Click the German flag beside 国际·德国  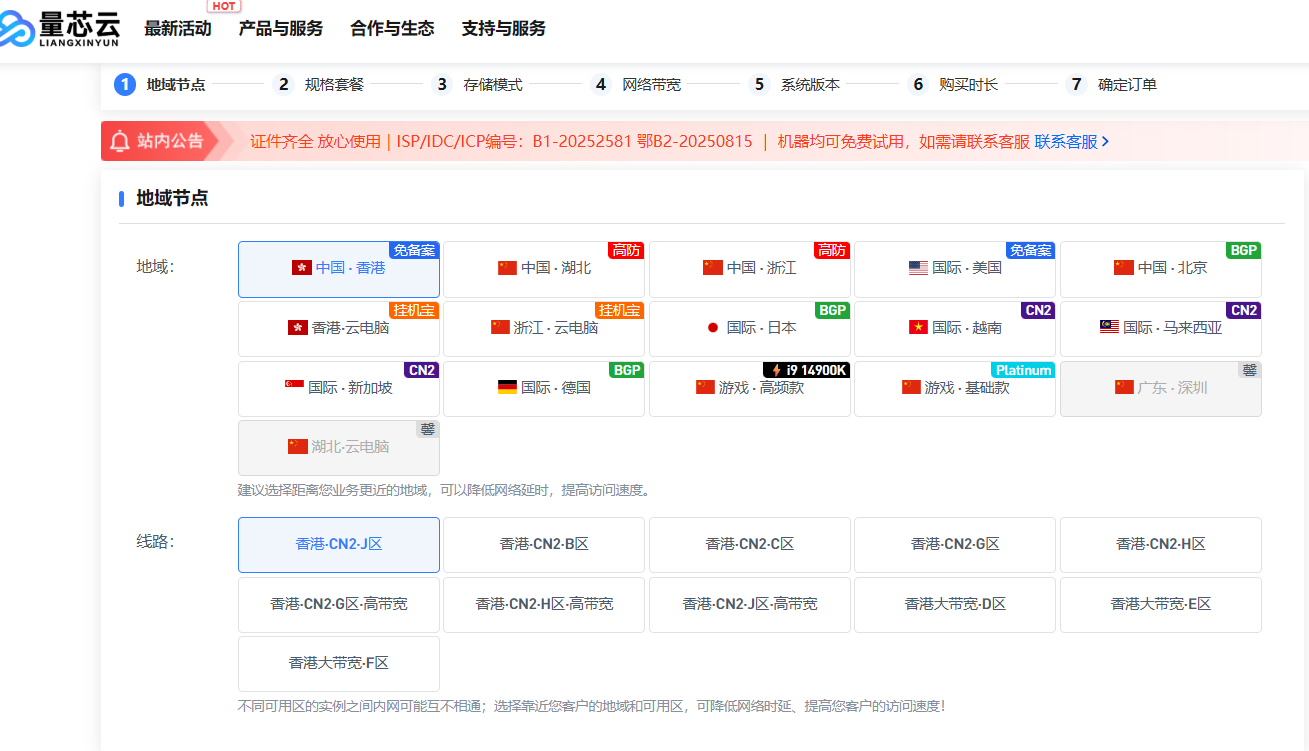click(507, 387)
